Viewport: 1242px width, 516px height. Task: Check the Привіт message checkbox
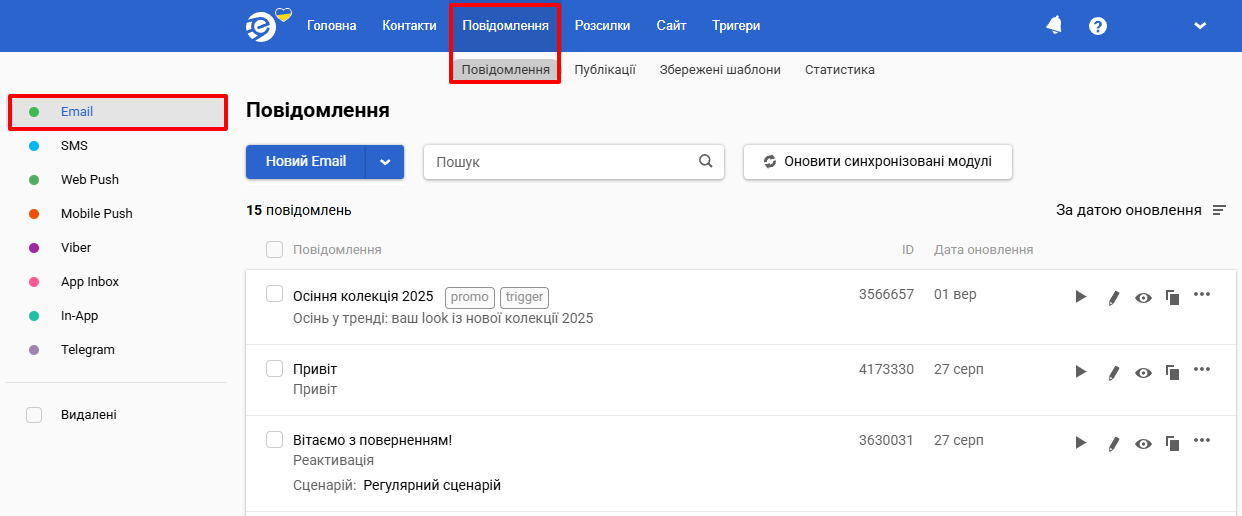[x=274, y=369]
